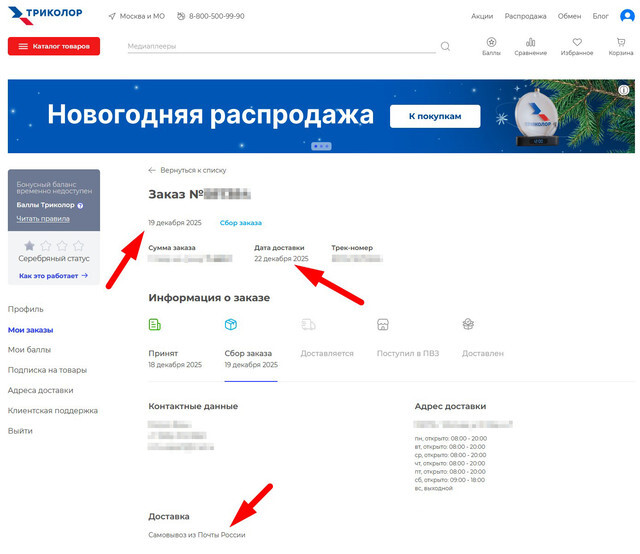Open the Читать правила link
The image size is (640, 554).
coord(43,218)
